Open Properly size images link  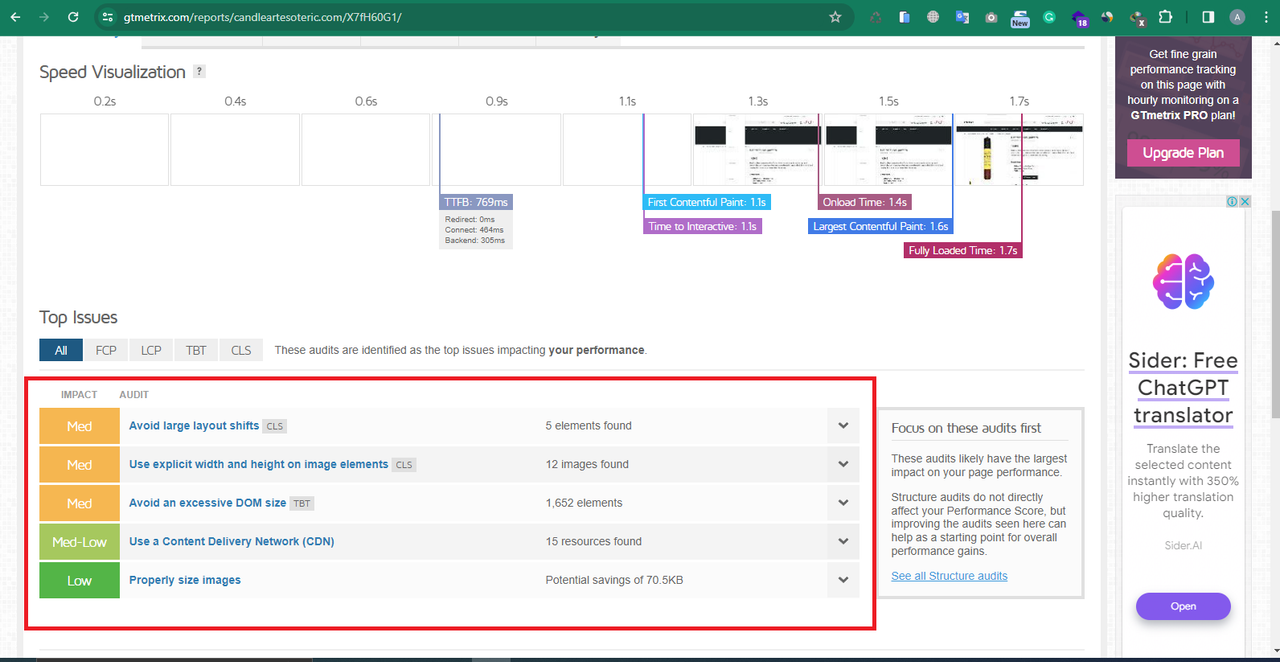pos(185,580)
